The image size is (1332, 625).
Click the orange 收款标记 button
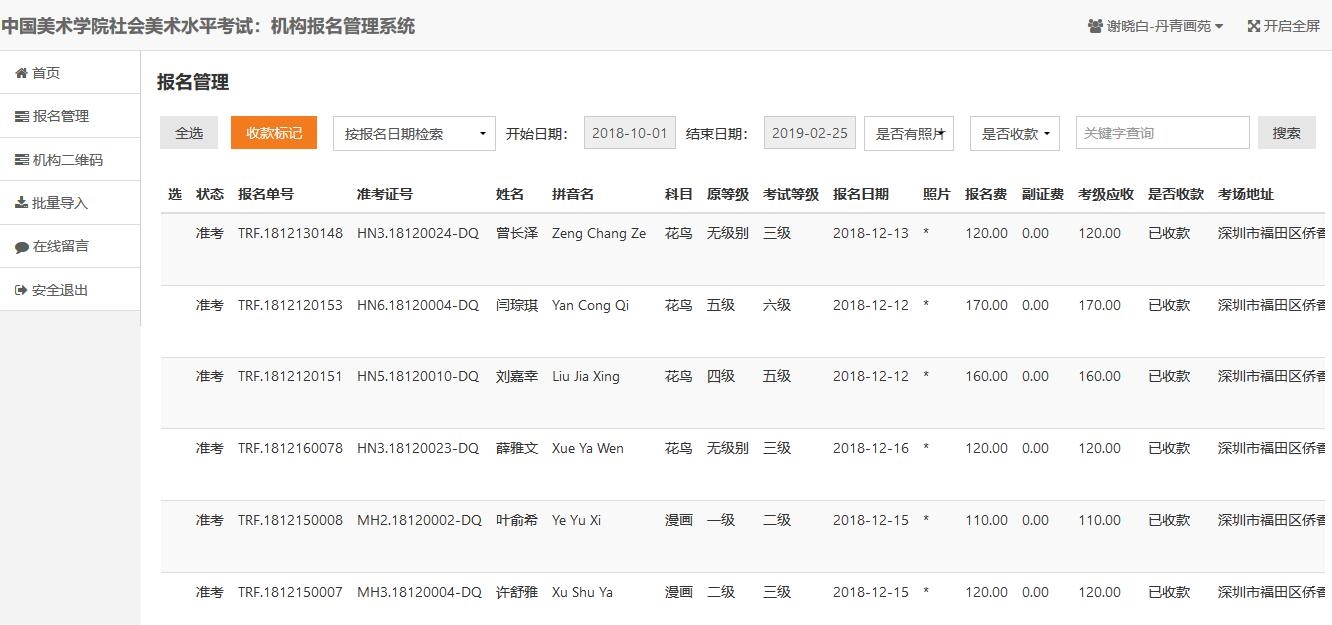coord(274,133)
